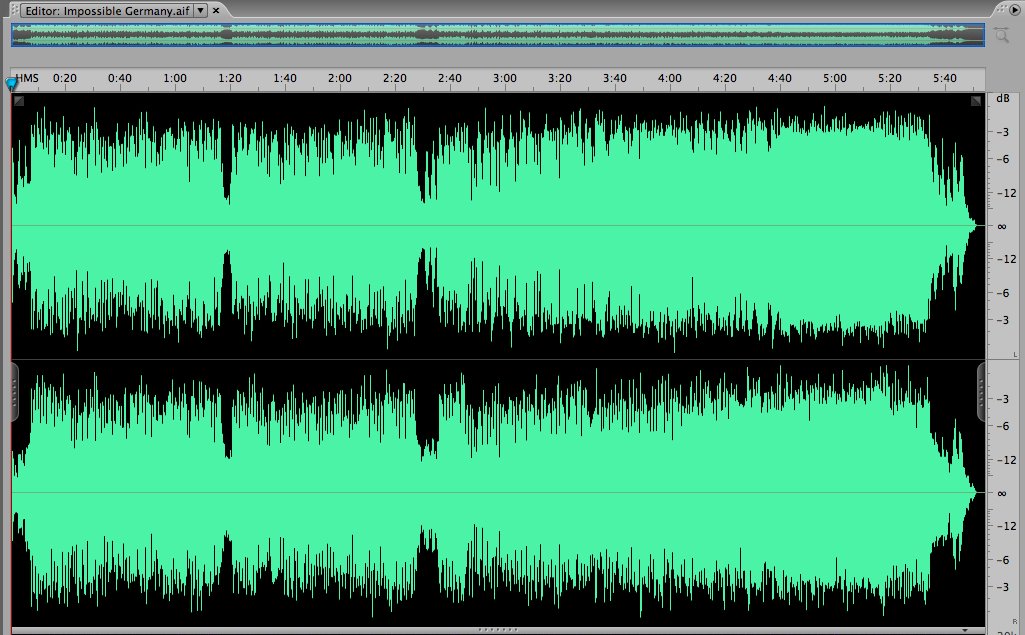Click the infinity label on right channel scale
Screen dimensions: 1025x635
pos(1001,493)
